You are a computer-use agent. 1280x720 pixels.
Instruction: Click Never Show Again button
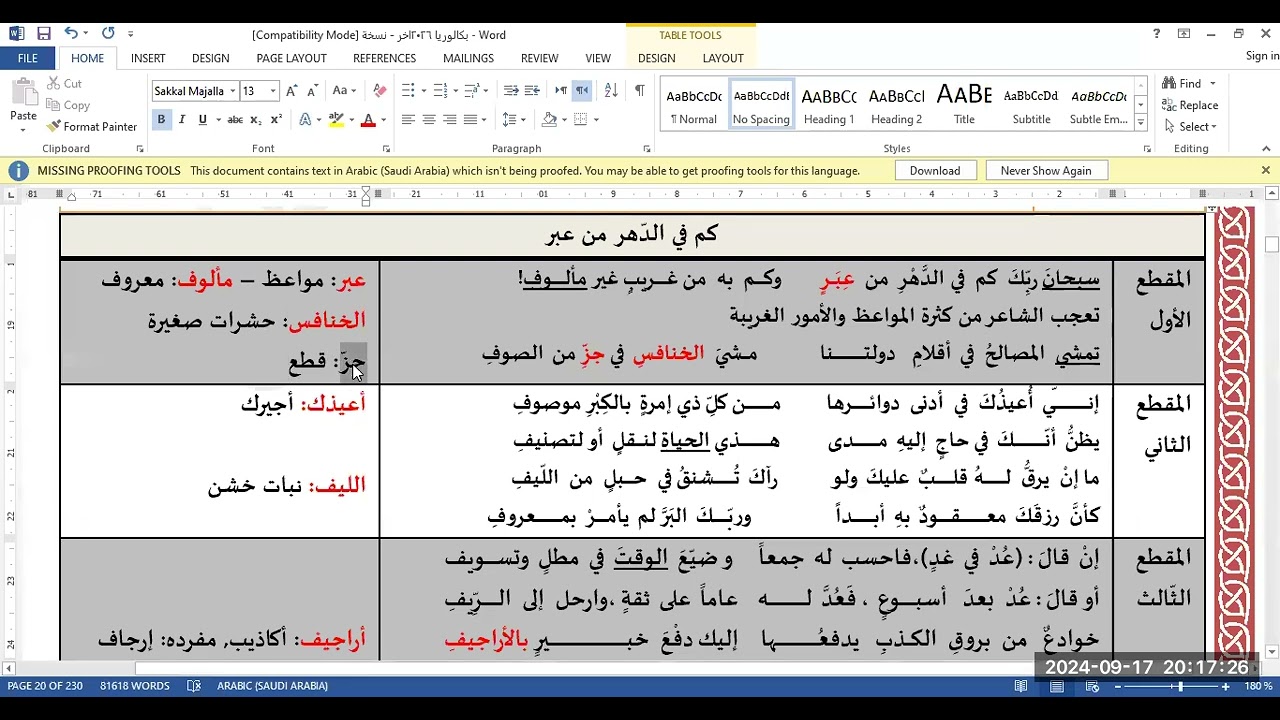point(1046,171)
